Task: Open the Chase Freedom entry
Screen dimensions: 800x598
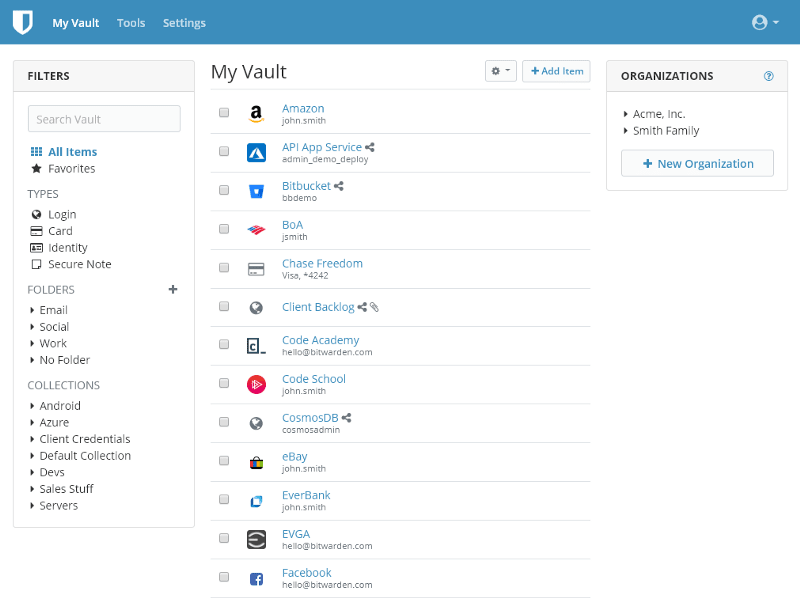Action: tap(322, 263)
